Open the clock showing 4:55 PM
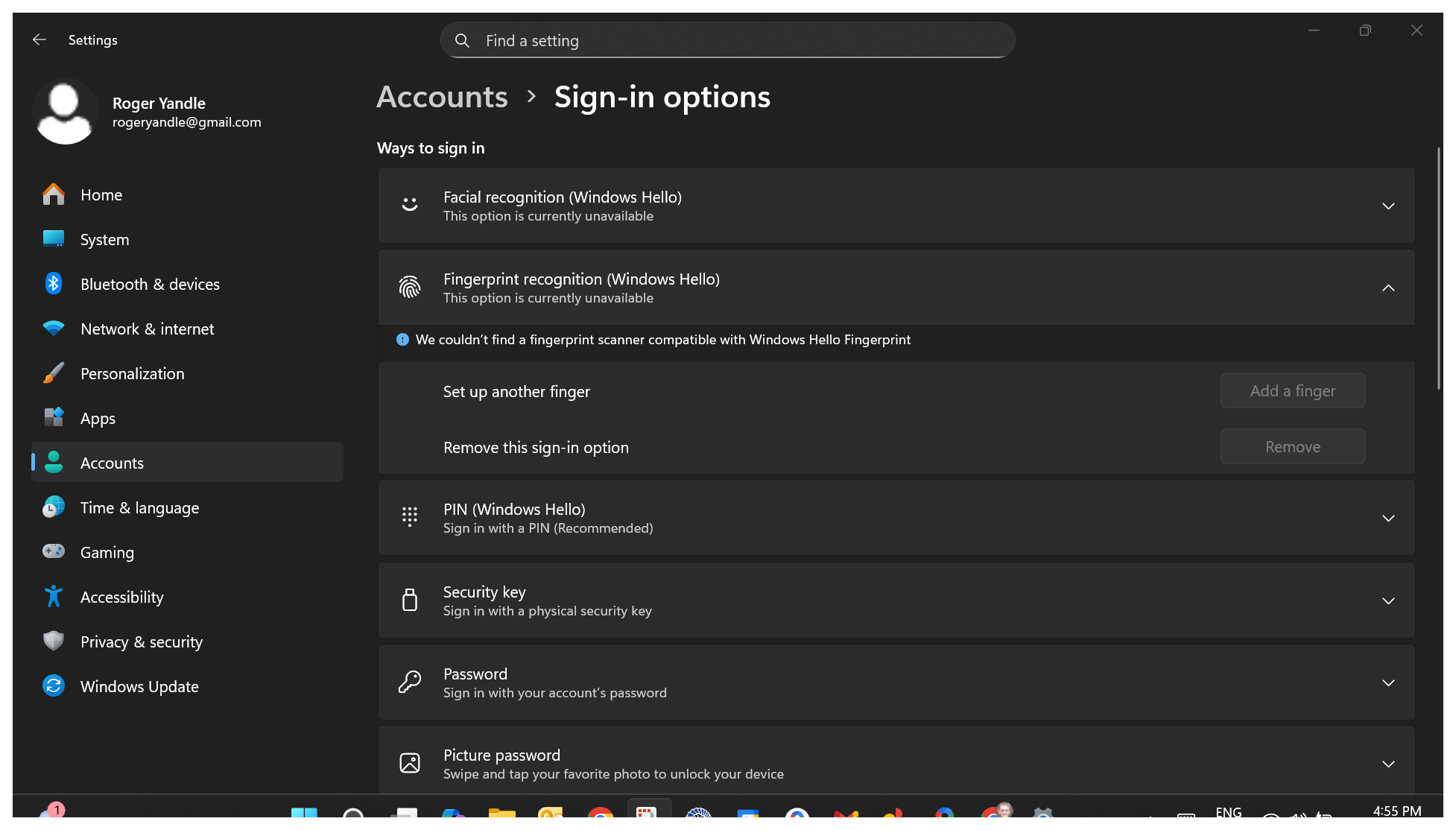This screenshot has height=830, width=1456. coord(1397,811)
